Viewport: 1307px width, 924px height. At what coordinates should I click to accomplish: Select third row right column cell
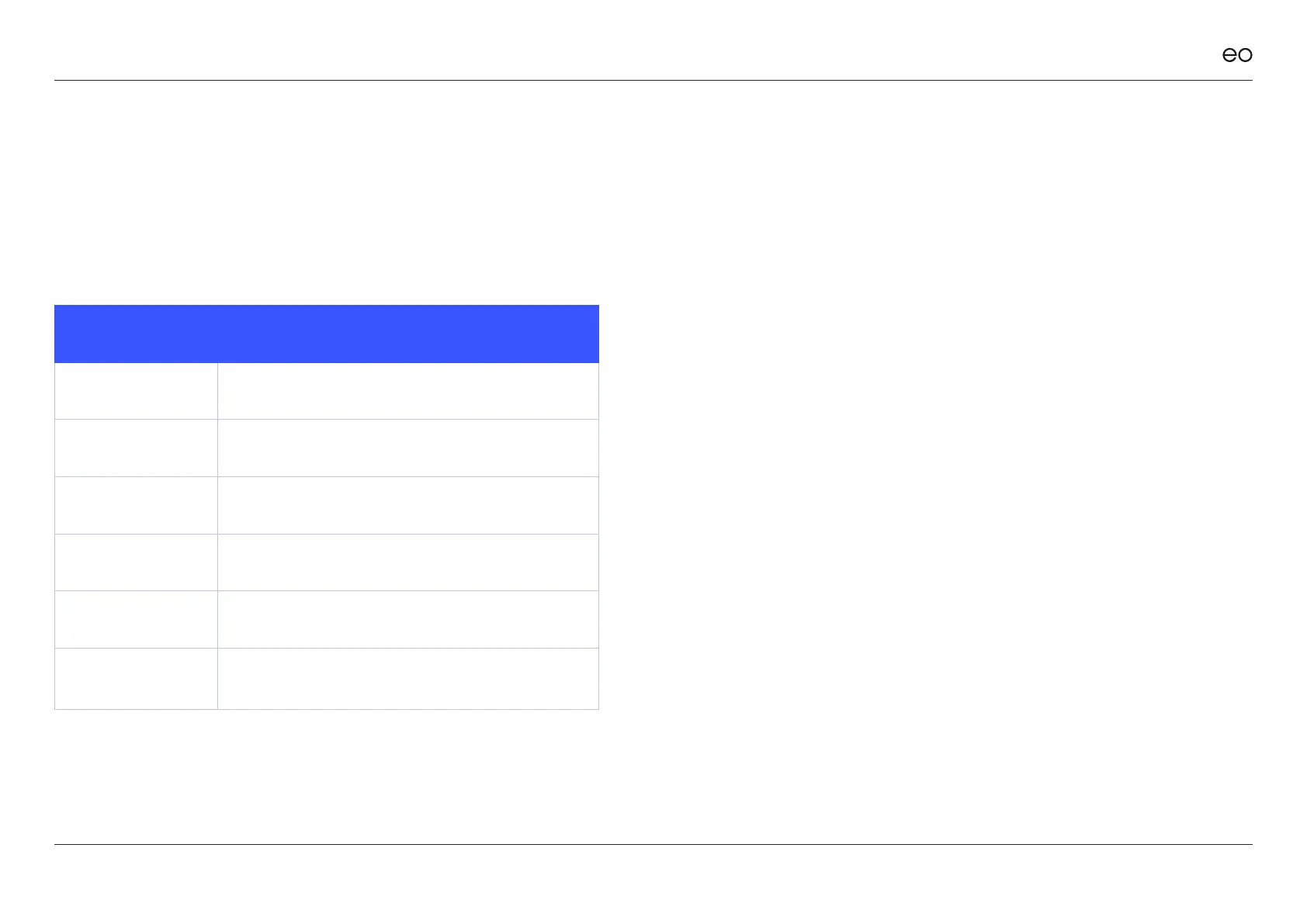coord(408,505)
